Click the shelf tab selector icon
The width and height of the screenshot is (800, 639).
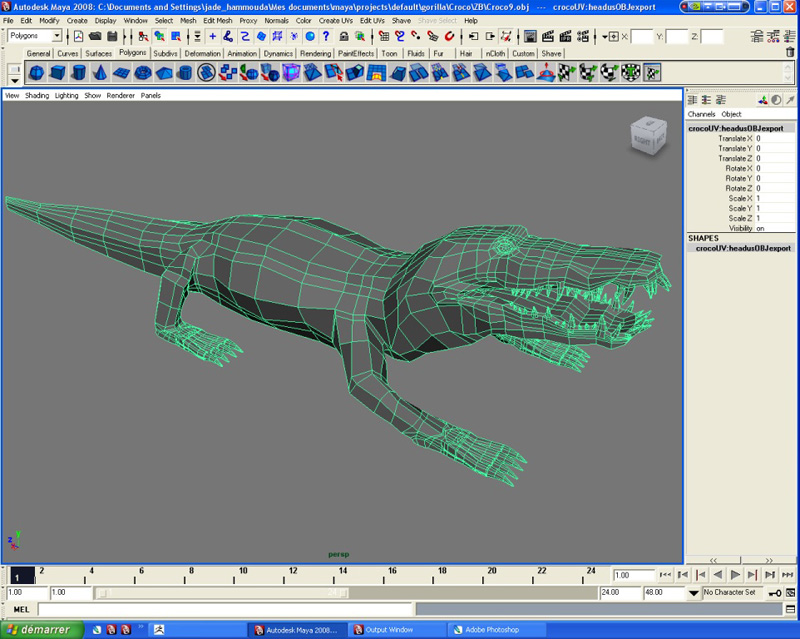15,69
